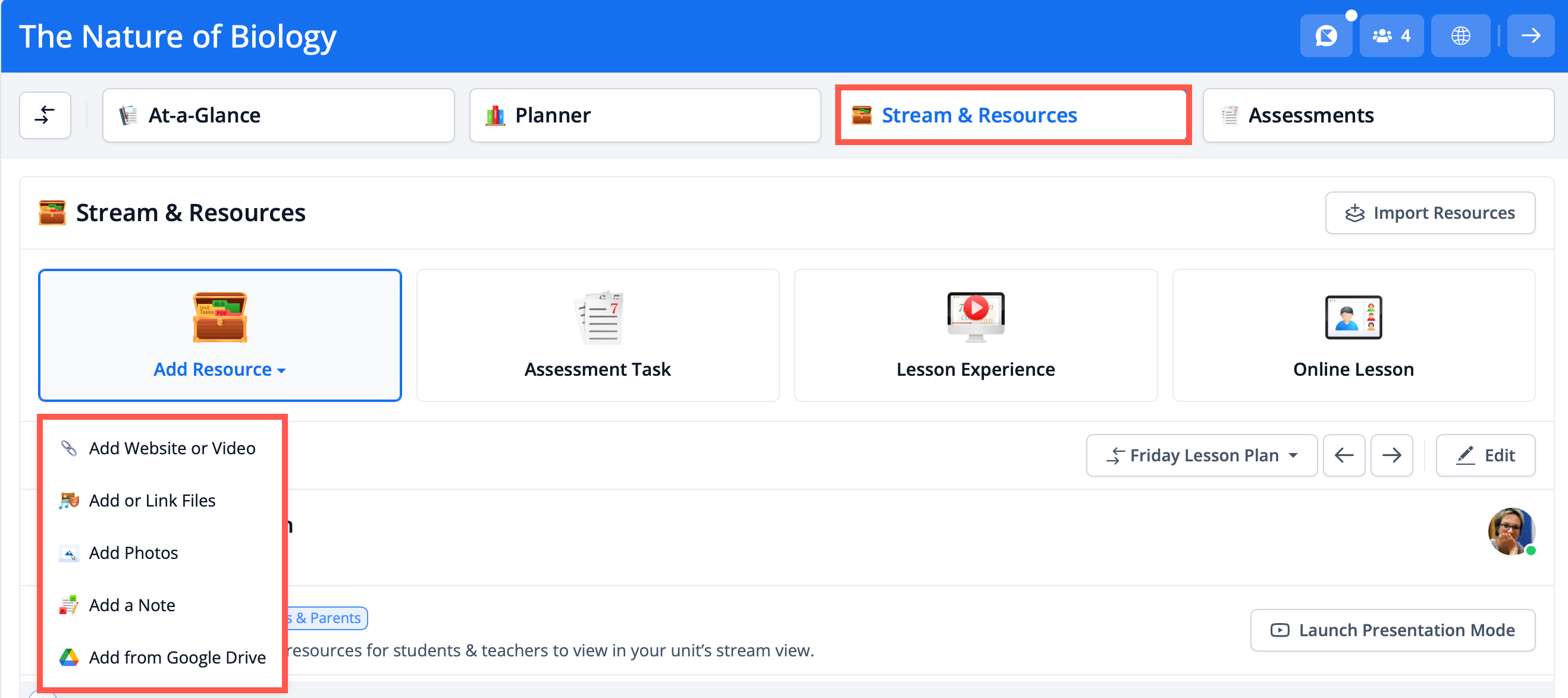Choose Add a Note option
The image size is (1568, 698).
coord(131,605)
